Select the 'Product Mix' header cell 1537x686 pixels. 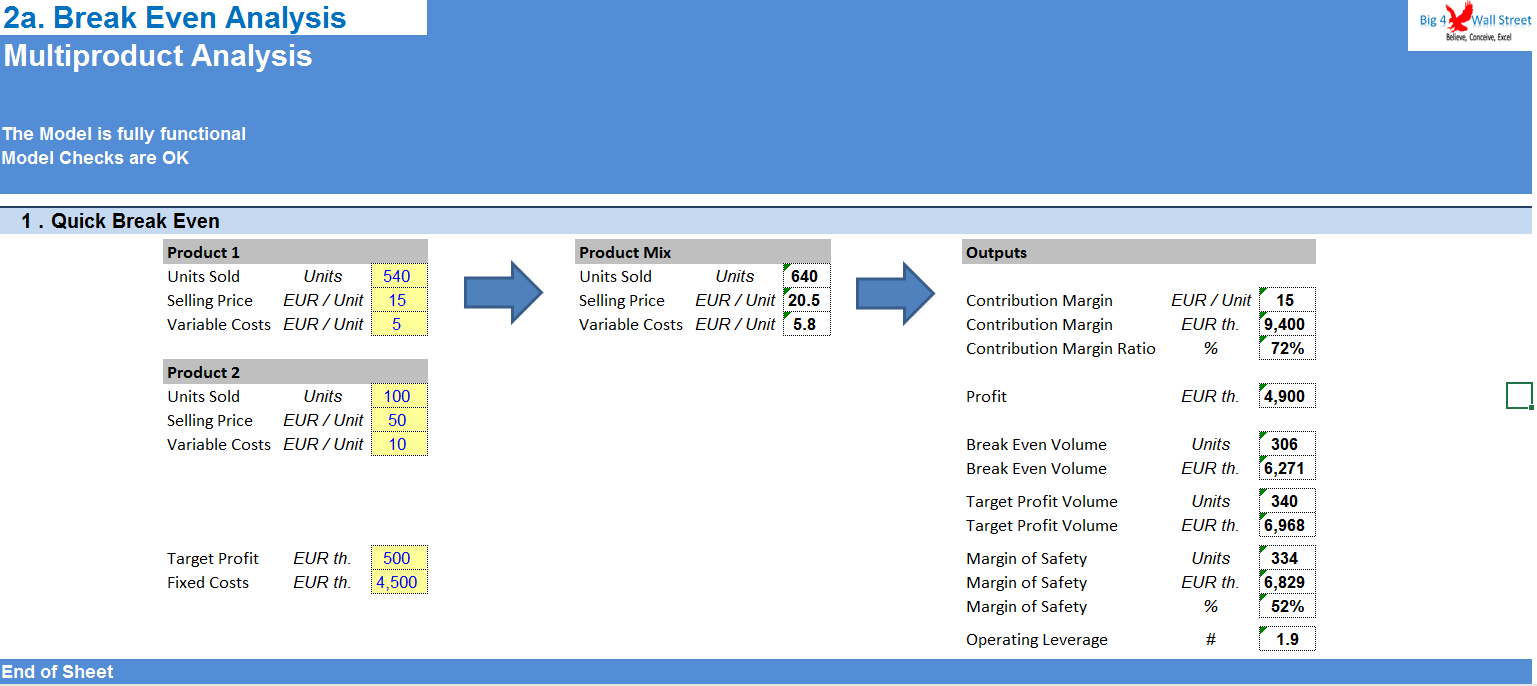click(703, 252)
